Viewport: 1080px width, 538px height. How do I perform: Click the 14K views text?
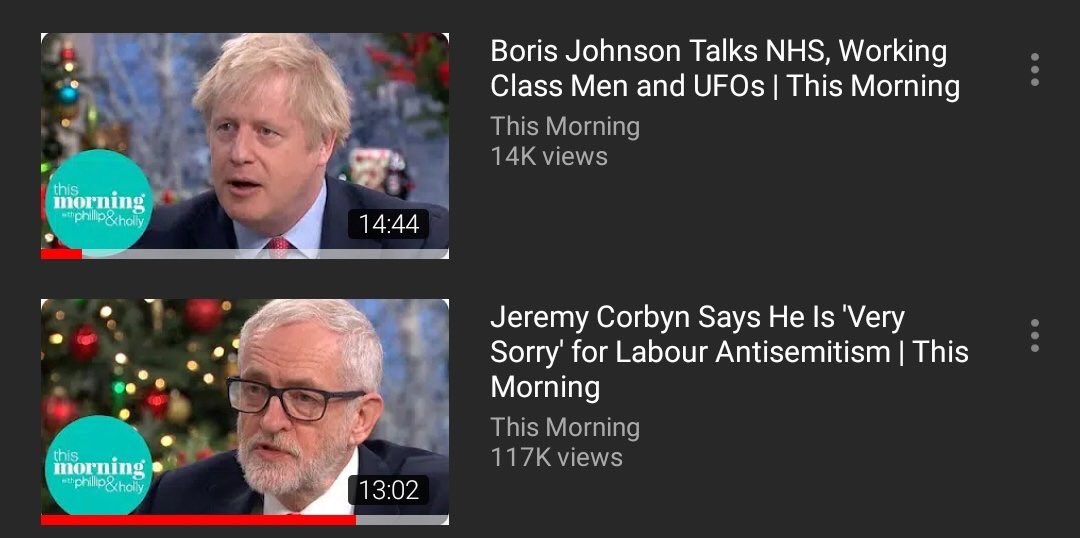(x=549, y=156)
